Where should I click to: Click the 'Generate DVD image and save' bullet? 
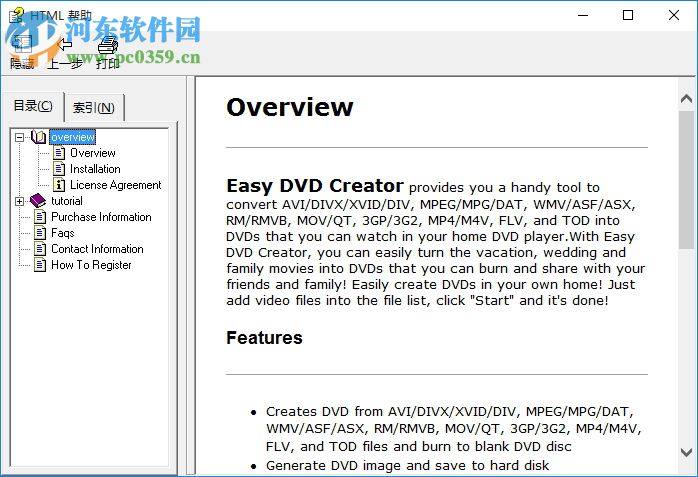click(407, 465)
